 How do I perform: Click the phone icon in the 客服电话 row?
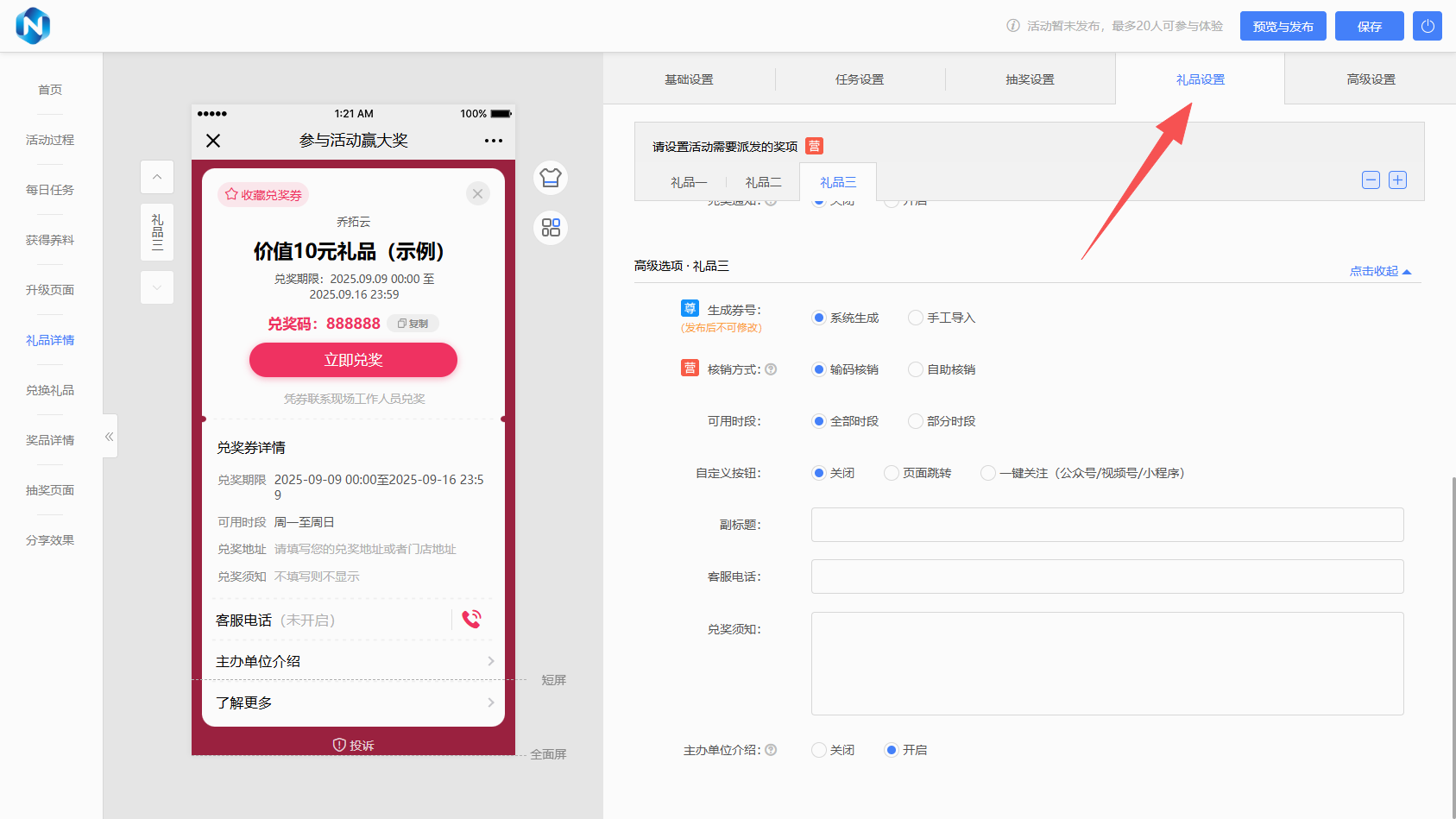471,619
